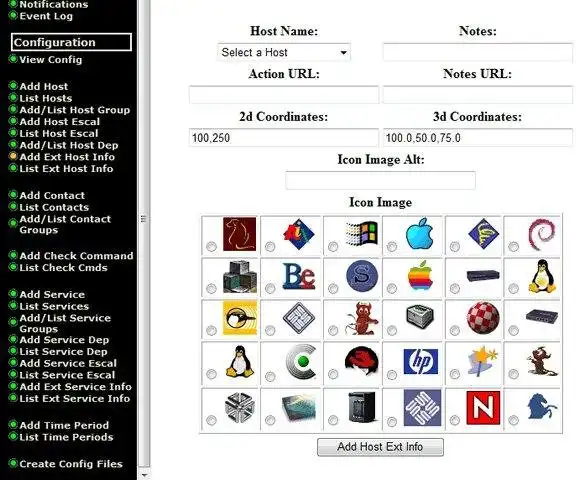The height and width of the screenshot is (480, 585).
Task: Click the grey C with green dot icon
Action: (x=301, y=361)
